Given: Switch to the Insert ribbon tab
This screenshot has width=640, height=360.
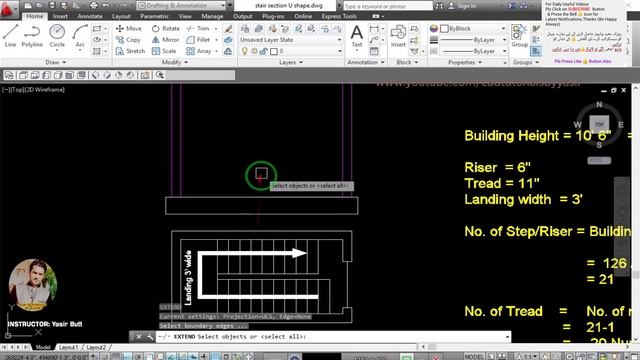Looking at the screenshot, I should [60, 16].
